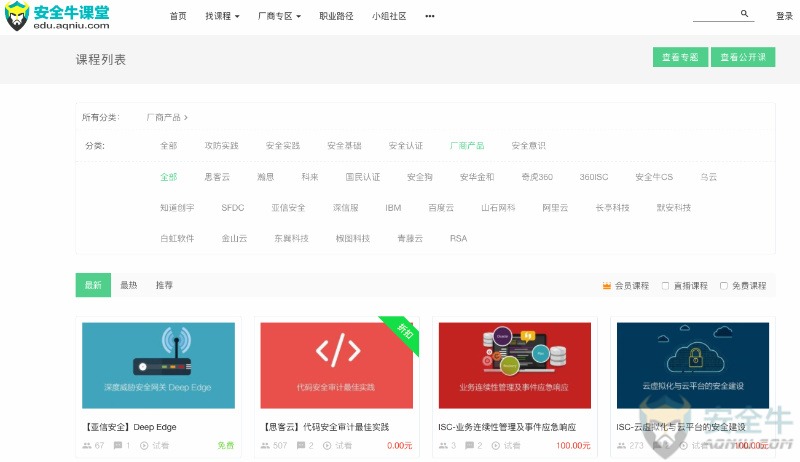Click the 查看专题 button
This screenshot has height=462, width=800.
tap(680, 57)
